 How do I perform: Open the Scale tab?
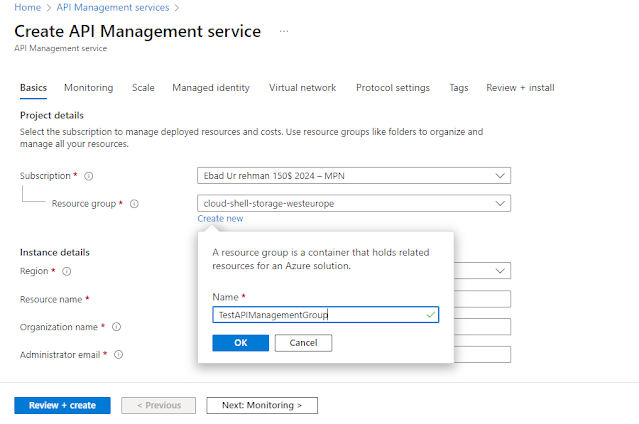coord(143,88)
